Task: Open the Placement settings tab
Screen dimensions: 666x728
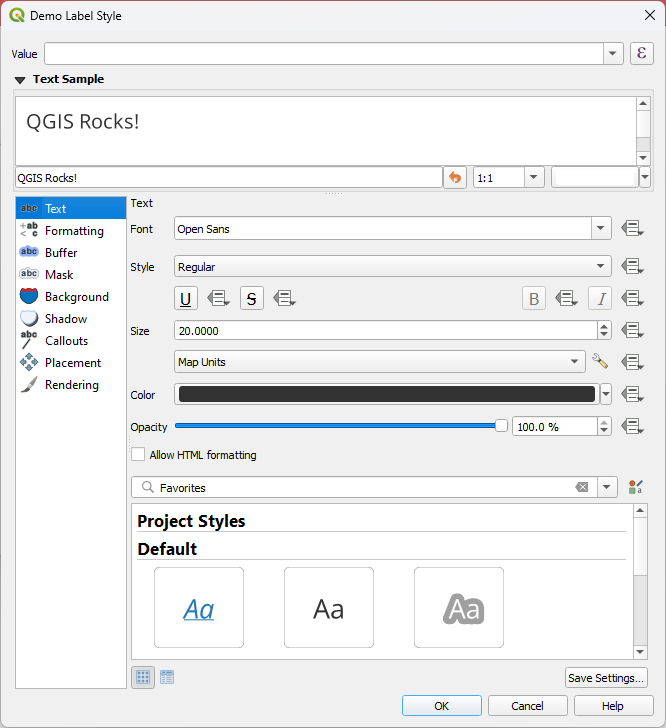Action: (72, 363)
